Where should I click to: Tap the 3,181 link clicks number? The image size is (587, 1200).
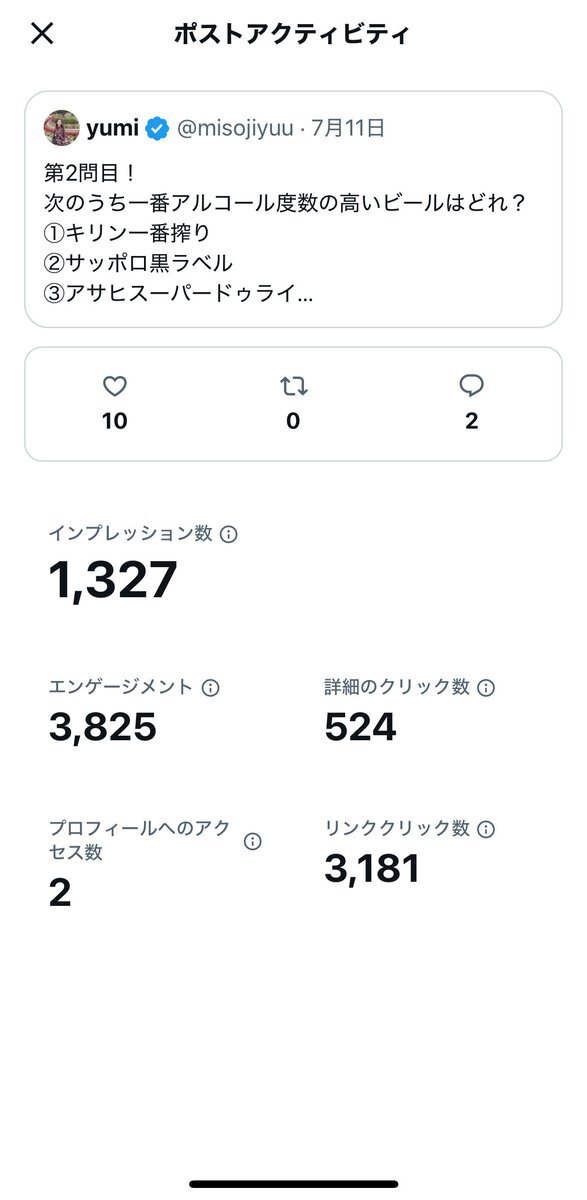[x=372, y=868]
